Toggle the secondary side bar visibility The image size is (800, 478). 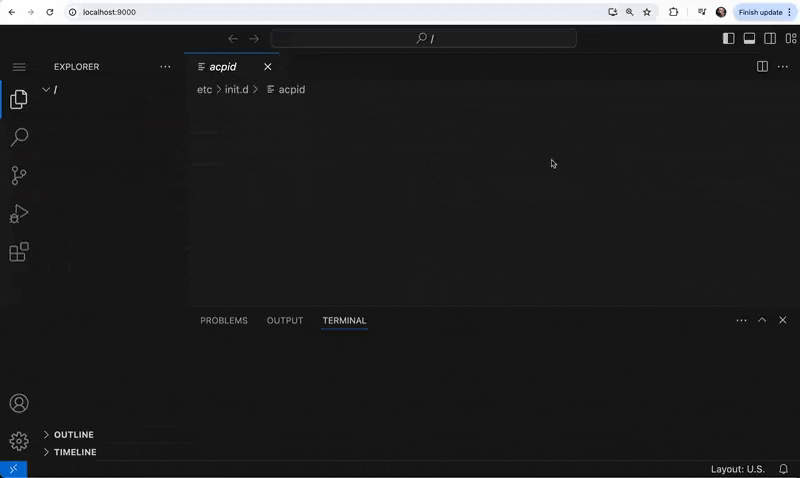tap(770, 39)
